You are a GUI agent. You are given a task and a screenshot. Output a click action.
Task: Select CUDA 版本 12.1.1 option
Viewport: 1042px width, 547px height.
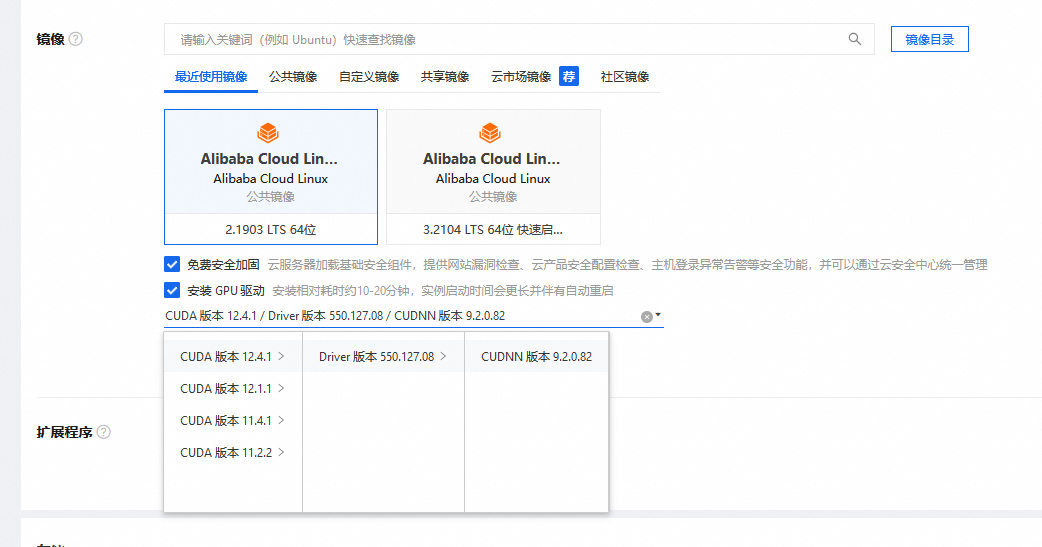pyautogui.click(x=233, y=389)
